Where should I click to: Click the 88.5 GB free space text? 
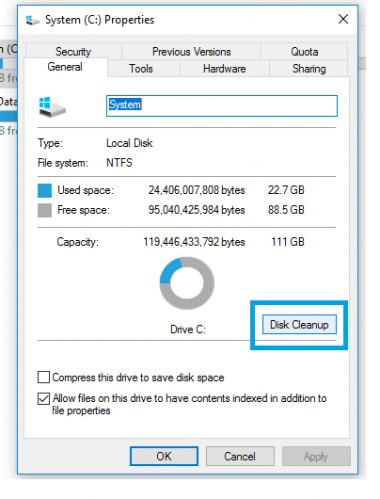coord(286,210)
